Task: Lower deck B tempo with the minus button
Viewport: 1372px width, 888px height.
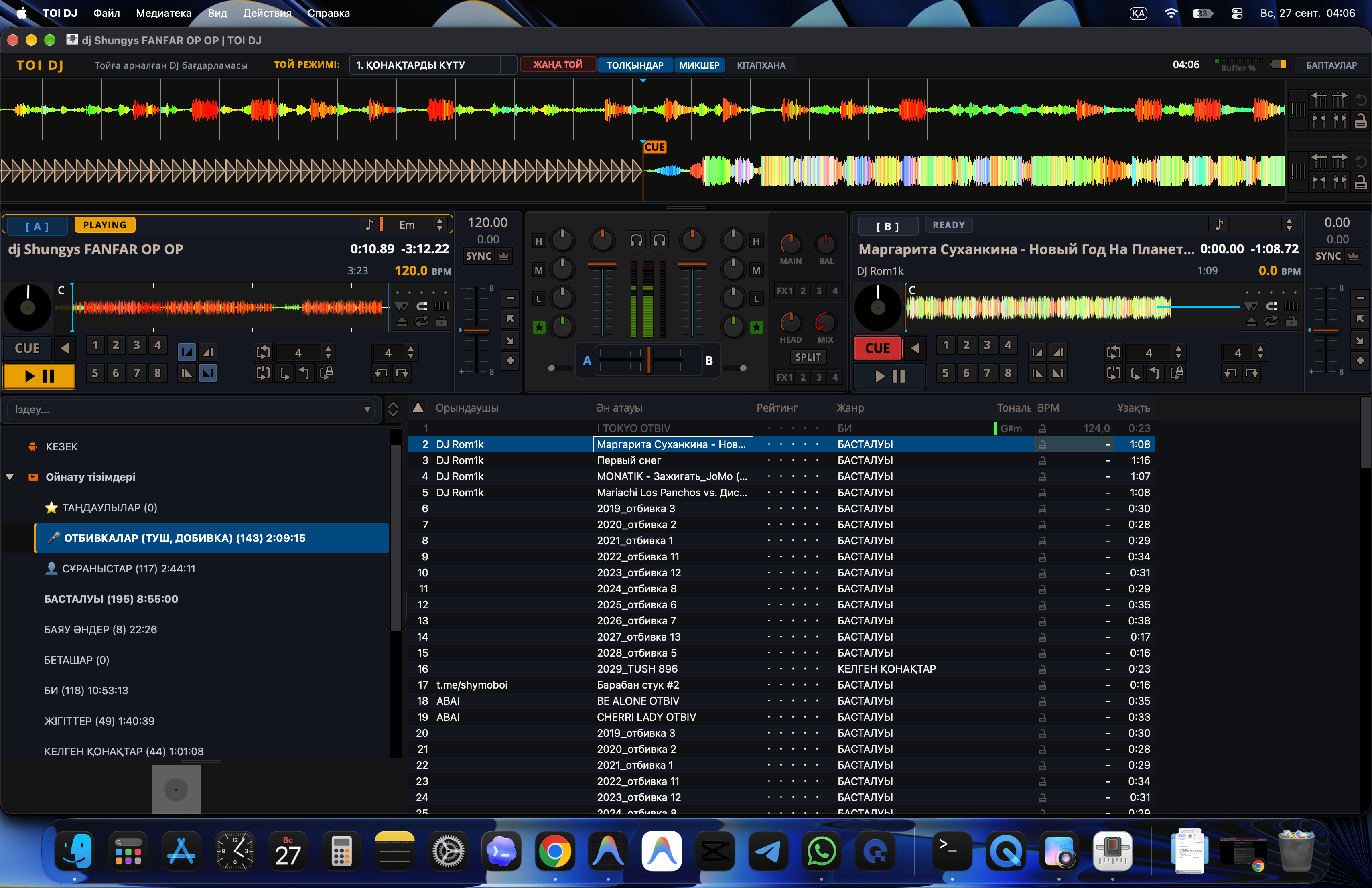Action: (1360, 298)
